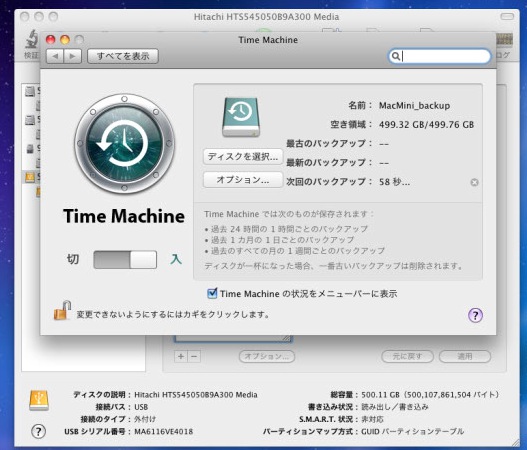Image resolution: width=527 pixels, height=450 pixels.
Task: Click the large Time Machine clock icon
Action: pyautogui.click(x=124, y=144)
